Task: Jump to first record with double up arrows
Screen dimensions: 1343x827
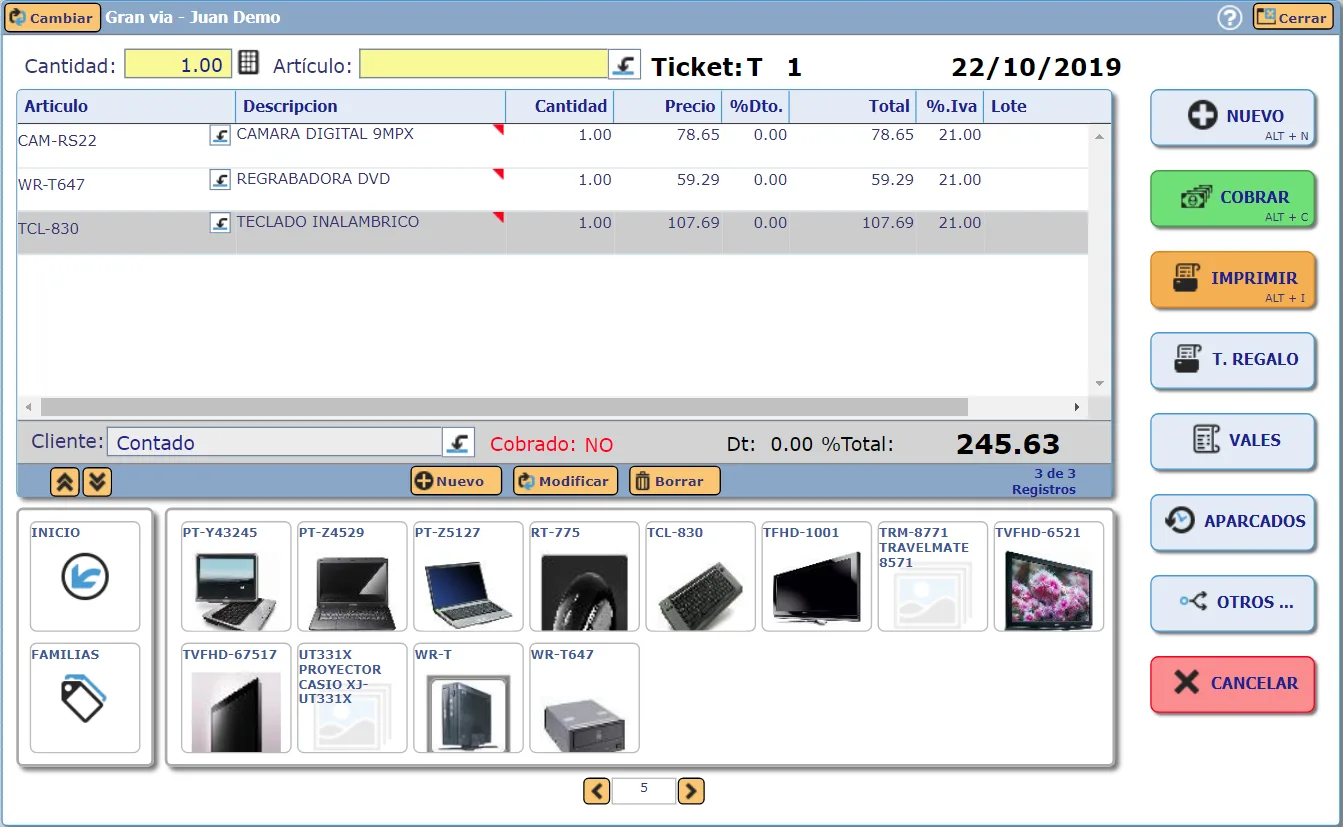Action: coord(65,482)
